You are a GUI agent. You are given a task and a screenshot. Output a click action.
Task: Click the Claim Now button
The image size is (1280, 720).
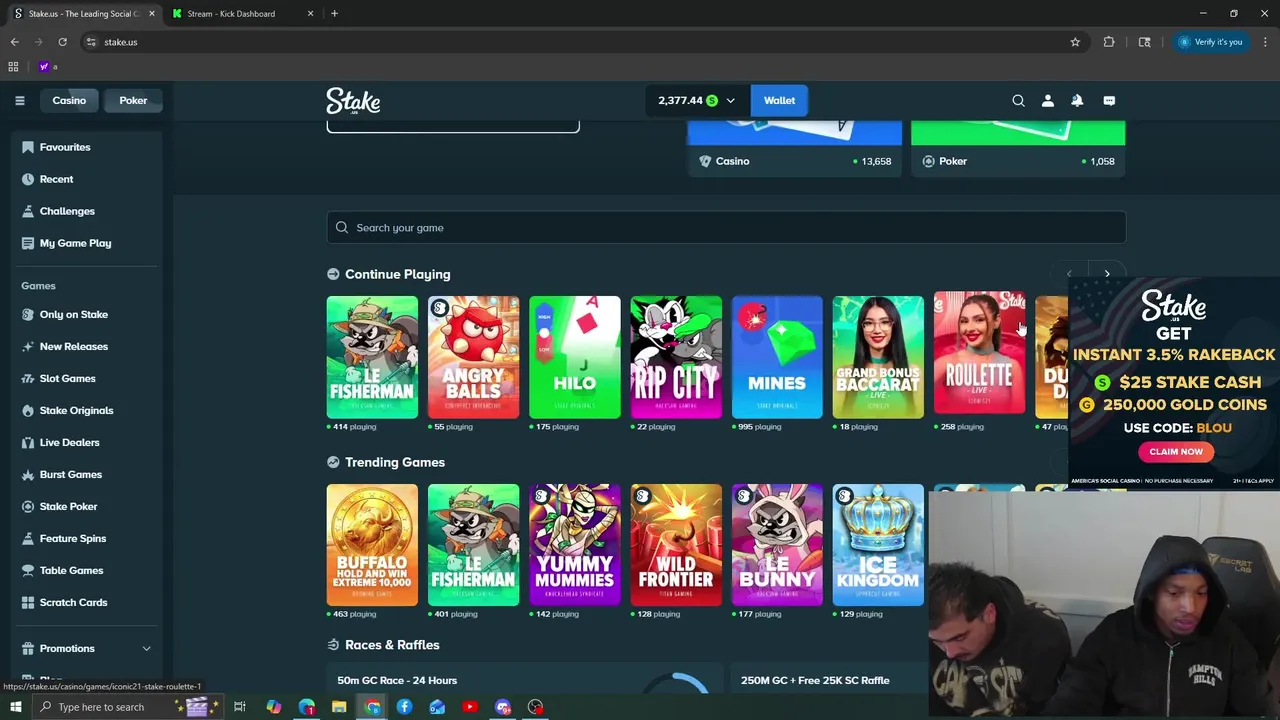point(1176,451)
